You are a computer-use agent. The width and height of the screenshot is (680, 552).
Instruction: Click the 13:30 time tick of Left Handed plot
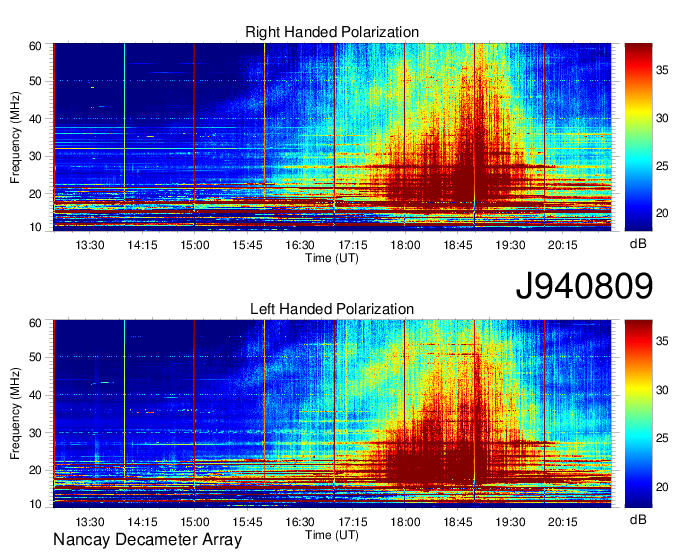pyautogui.click(x=90, y=522)
